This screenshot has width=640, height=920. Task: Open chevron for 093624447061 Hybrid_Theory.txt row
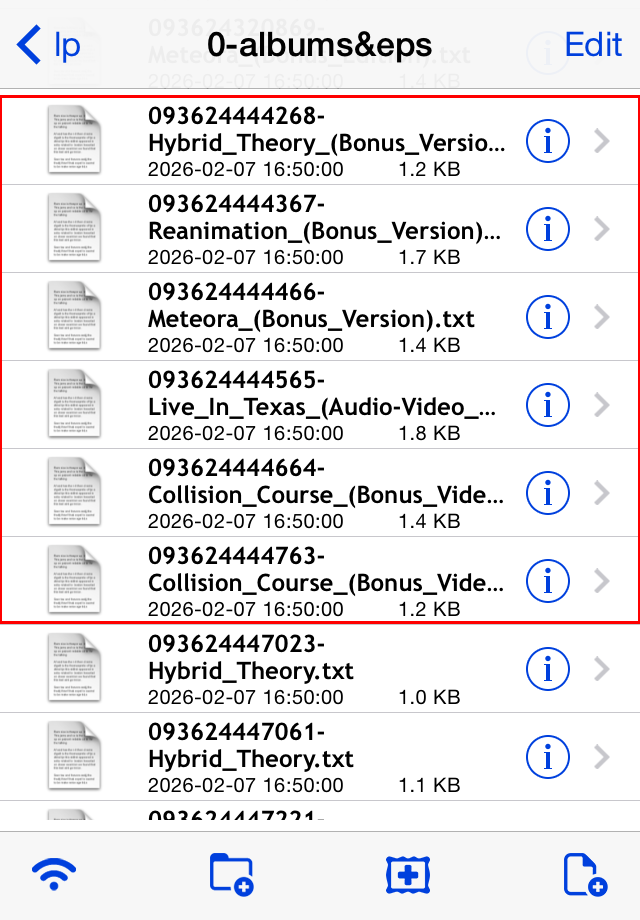[602, 757]
